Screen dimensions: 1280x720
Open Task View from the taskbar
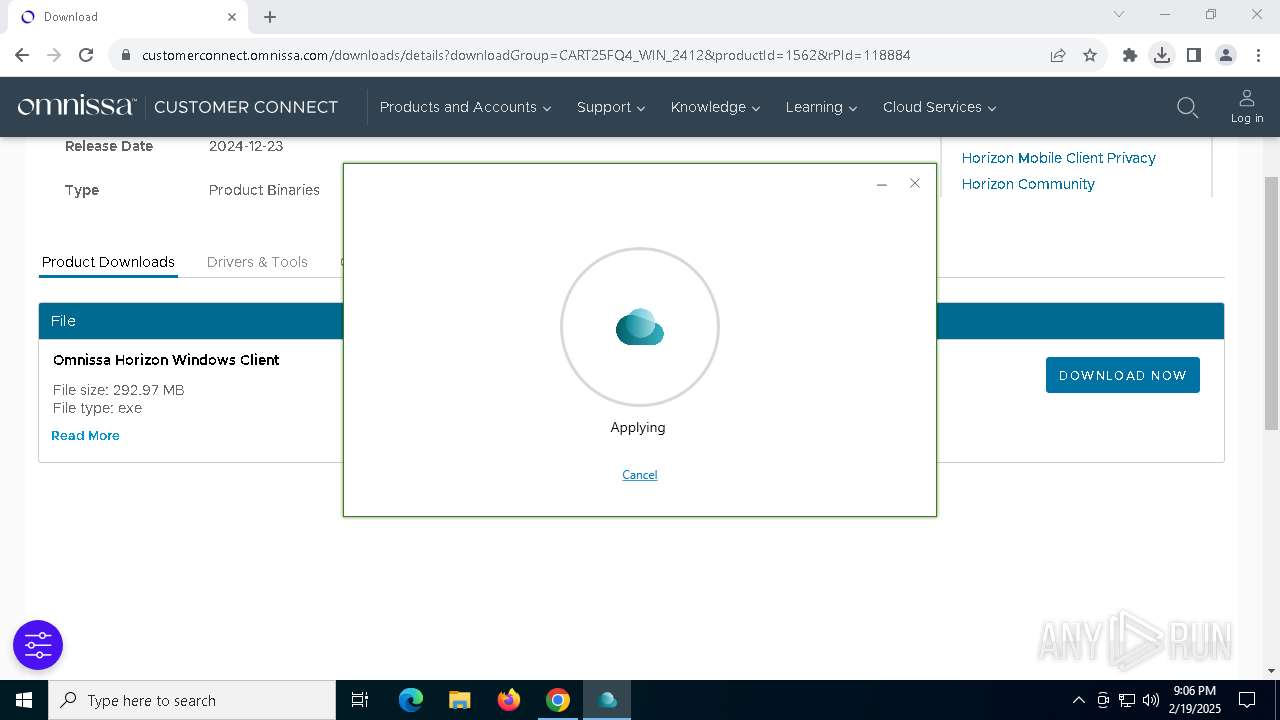(360, 700)
